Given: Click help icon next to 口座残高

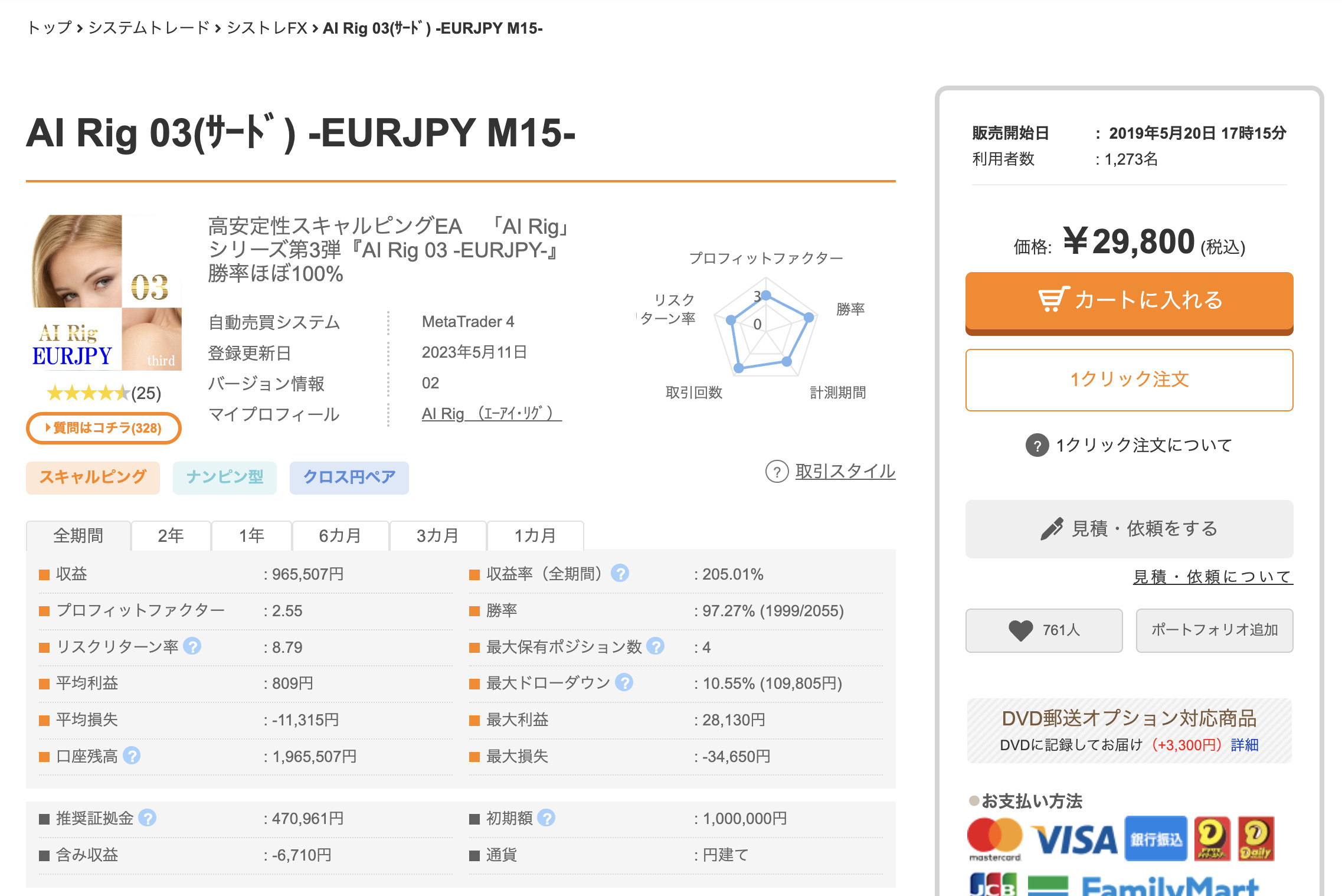Looking at the screenshot, I should click(132, 756).
